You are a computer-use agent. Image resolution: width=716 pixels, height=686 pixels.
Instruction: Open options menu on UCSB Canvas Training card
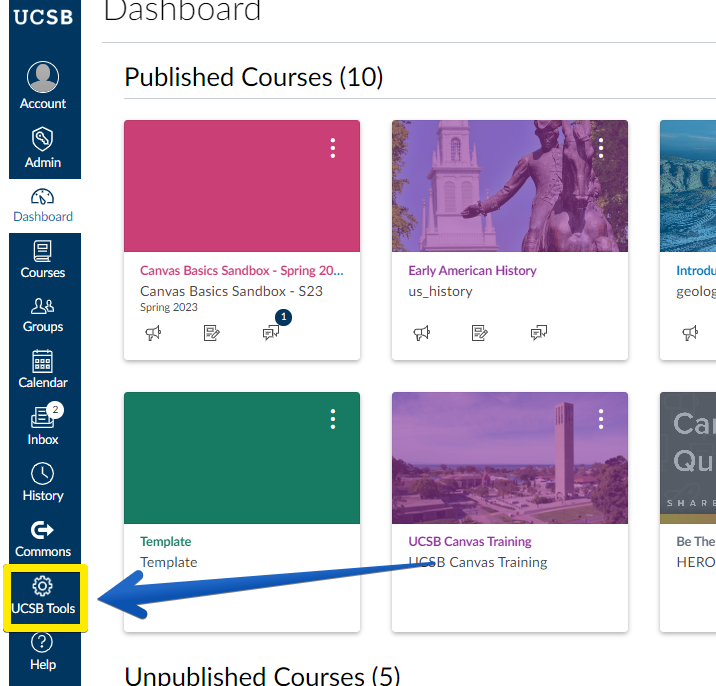pos(601,419)
